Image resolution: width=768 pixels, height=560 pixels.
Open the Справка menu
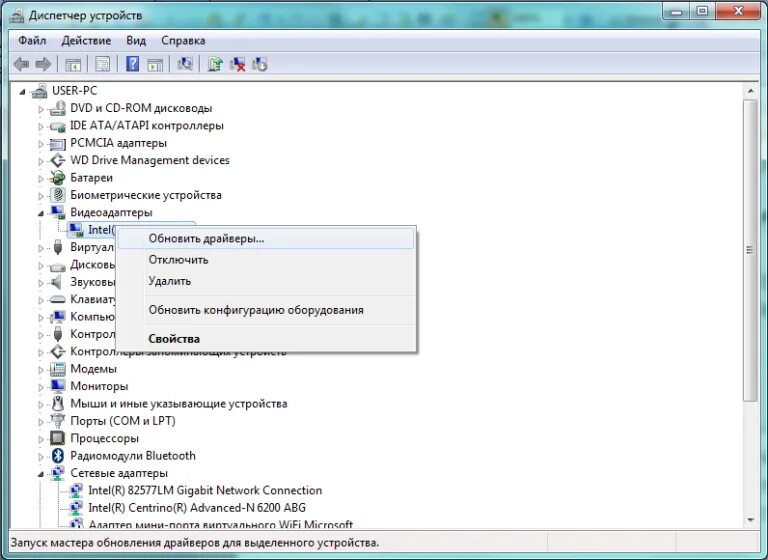(183, 41)
